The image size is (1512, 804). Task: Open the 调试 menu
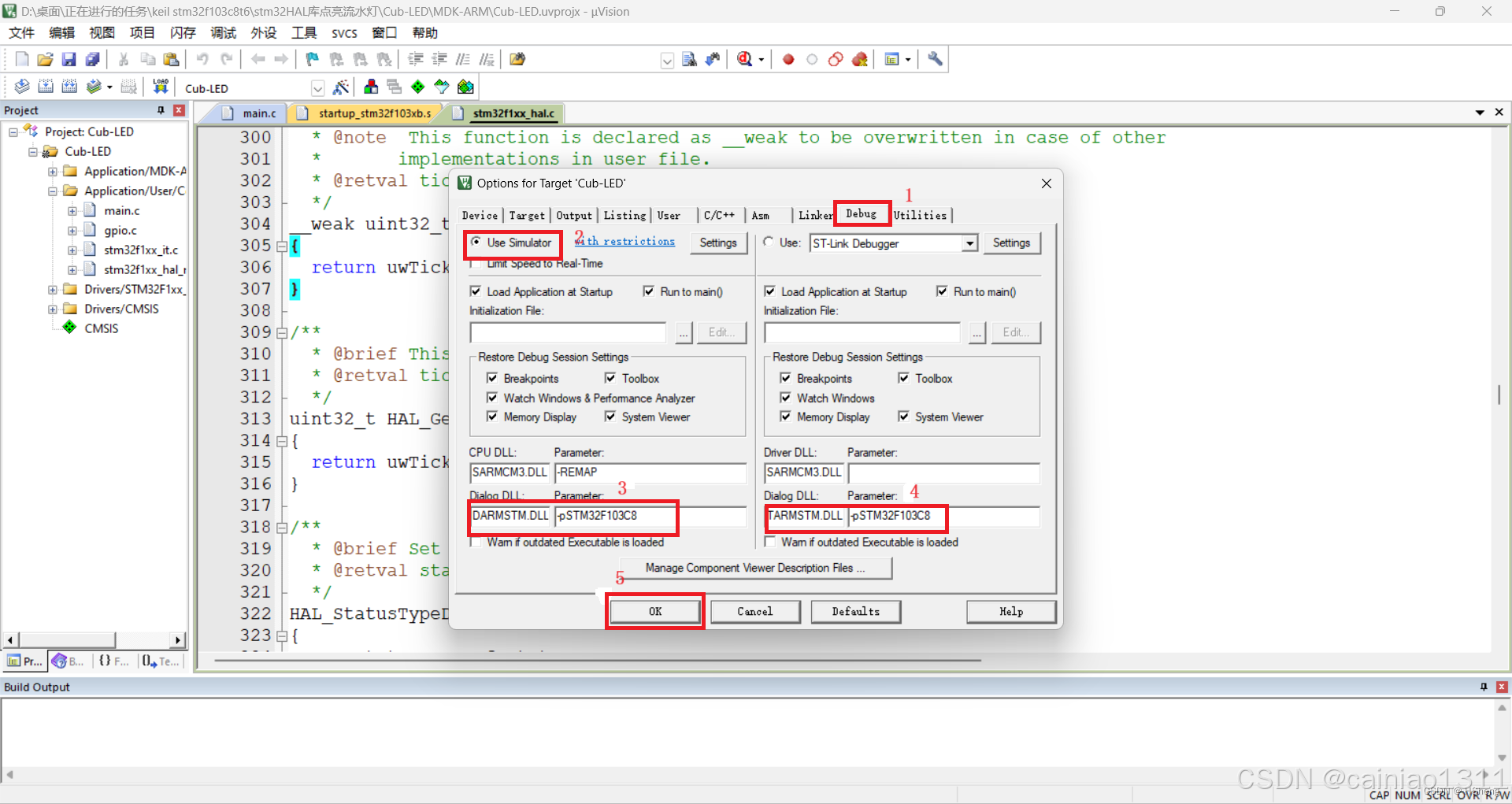224,32
